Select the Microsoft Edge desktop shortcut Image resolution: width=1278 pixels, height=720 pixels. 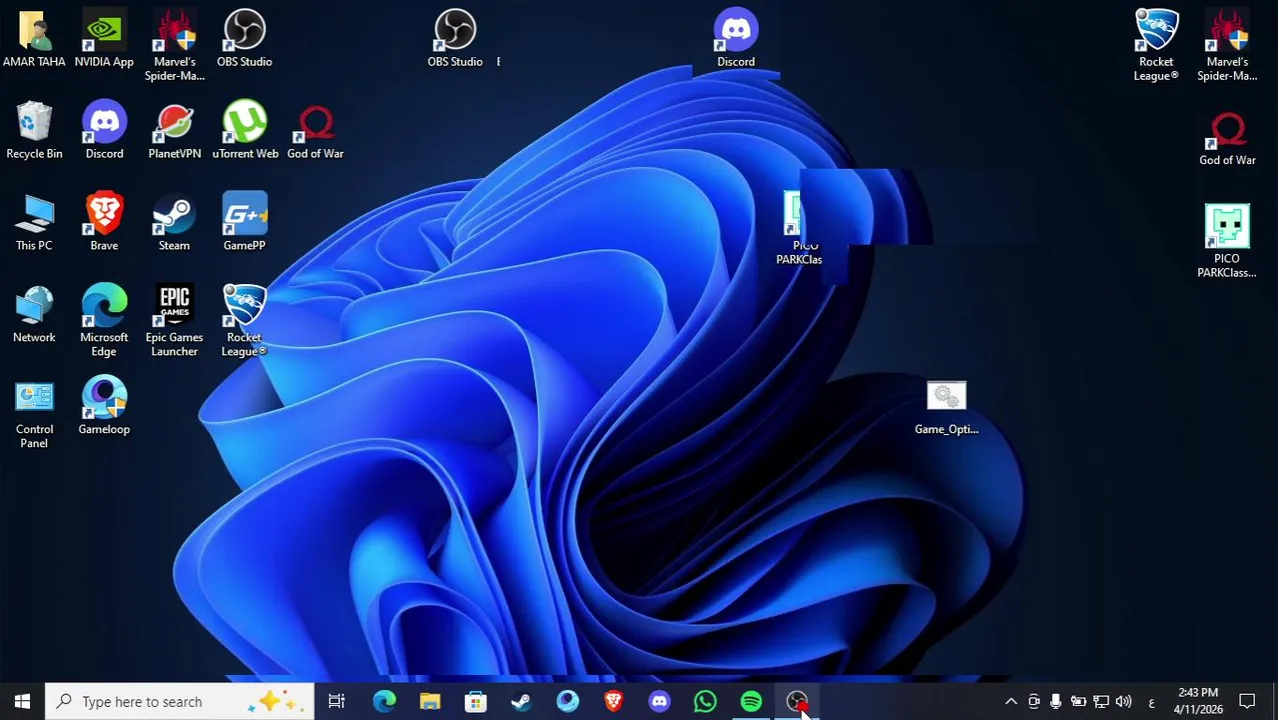click(104, 322)
